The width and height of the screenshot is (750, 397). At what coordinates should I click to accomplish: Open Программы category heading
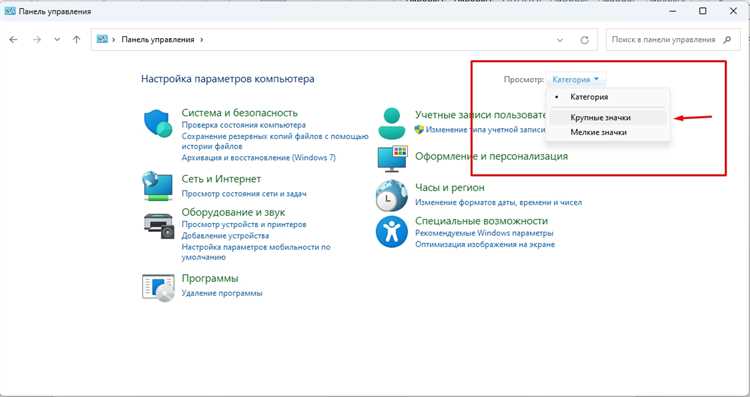pos(210,278)
